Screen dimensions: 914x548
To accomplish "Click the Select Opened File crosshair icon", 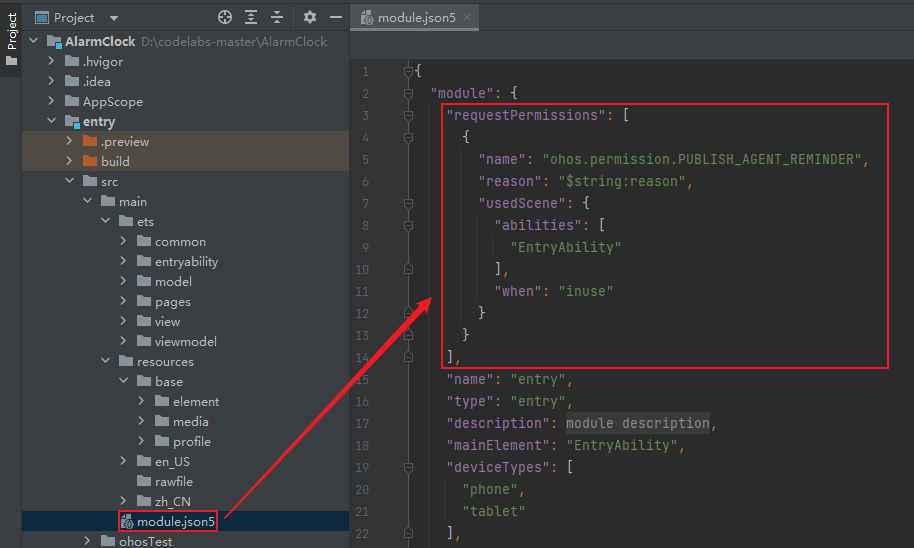I will (224, 17).
